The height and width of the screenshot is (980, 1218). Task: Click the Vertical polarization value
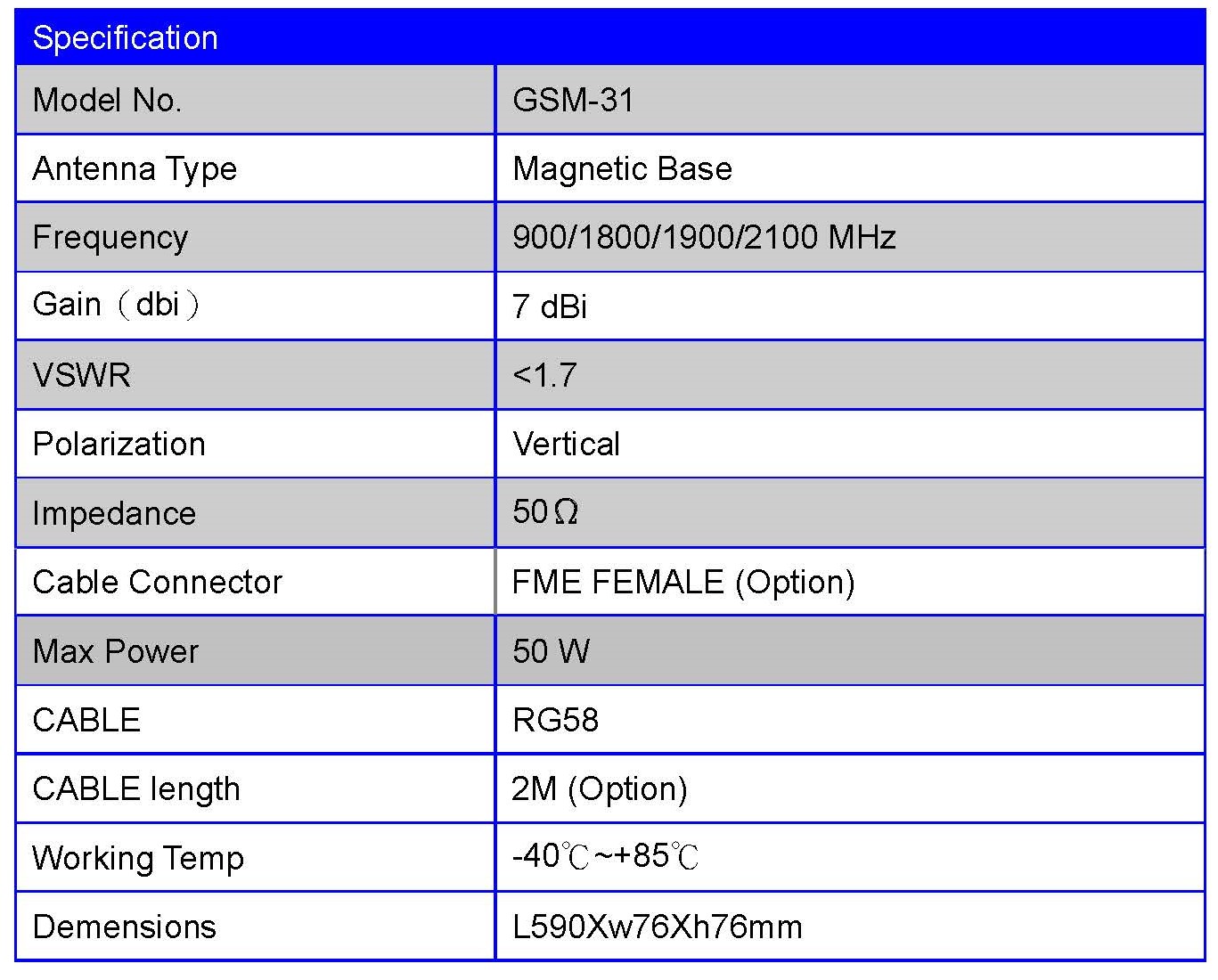[x=566, y=444]
